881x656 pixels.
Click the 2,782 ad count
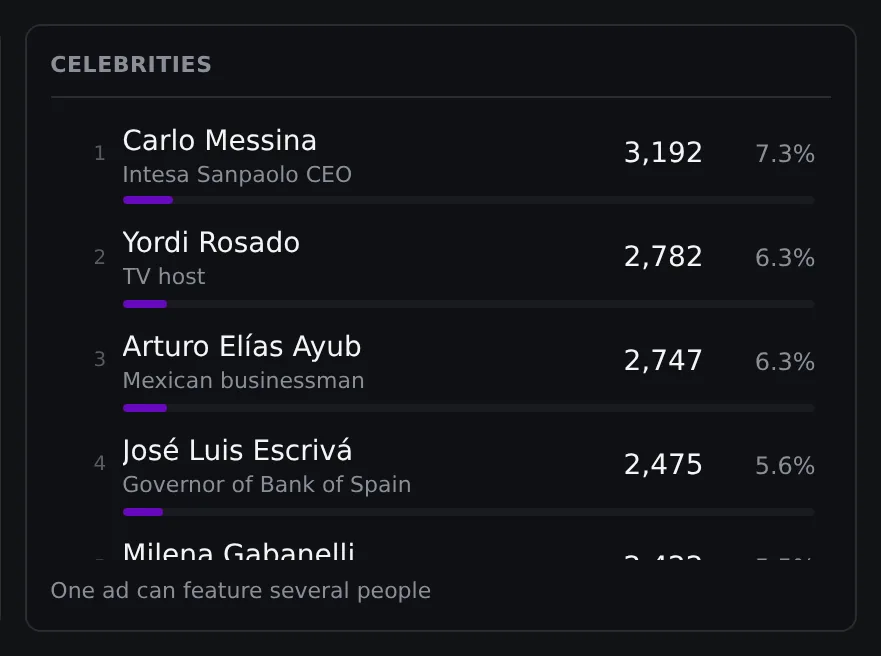(x=663, y=257)
